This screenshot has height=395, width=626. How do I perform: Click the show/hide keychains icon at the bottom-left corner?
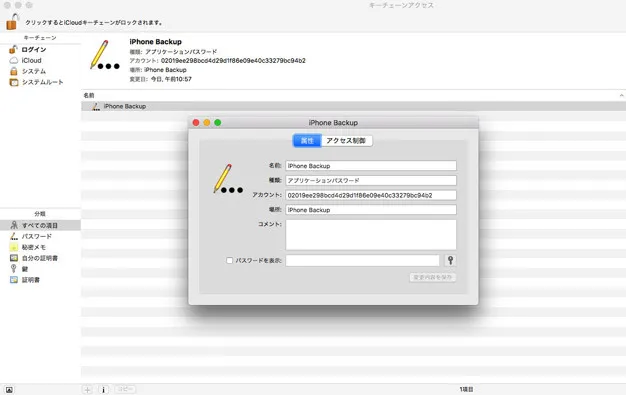point(9,390)
